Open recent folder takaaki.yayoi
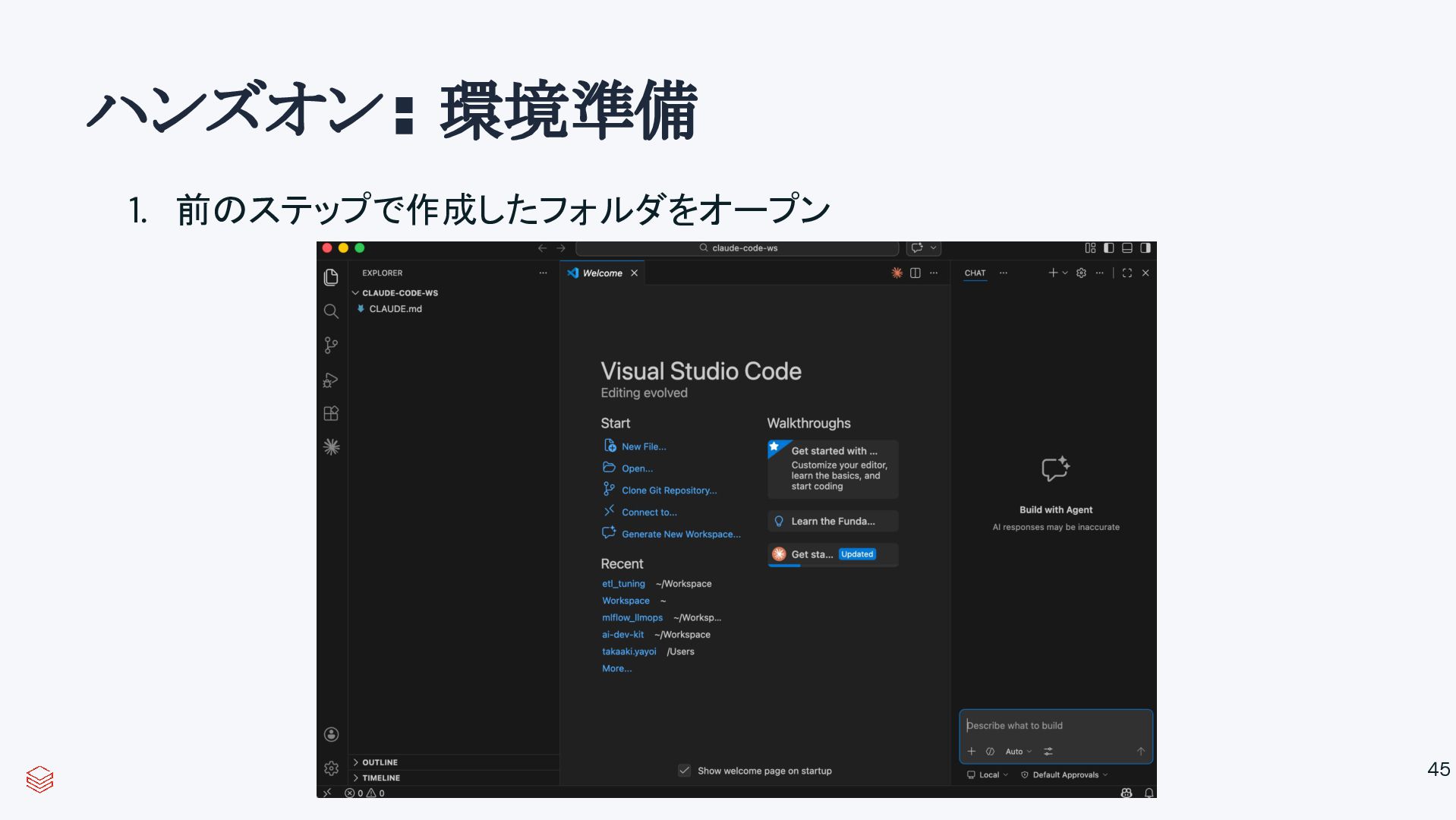Image resolution: width=1456 pixels, height=820 pixels. click(x=629, y=651)
